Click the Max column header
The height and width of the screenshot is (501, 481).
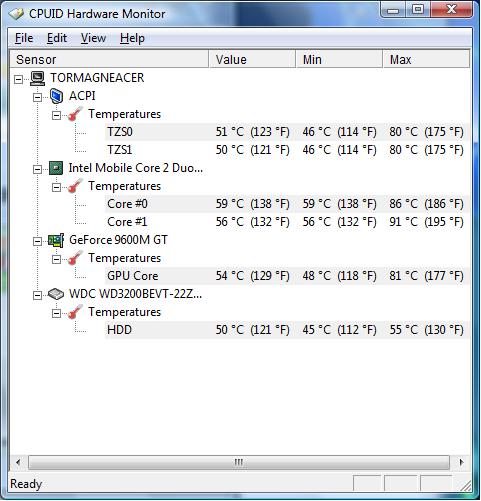[x=426, y=59]
